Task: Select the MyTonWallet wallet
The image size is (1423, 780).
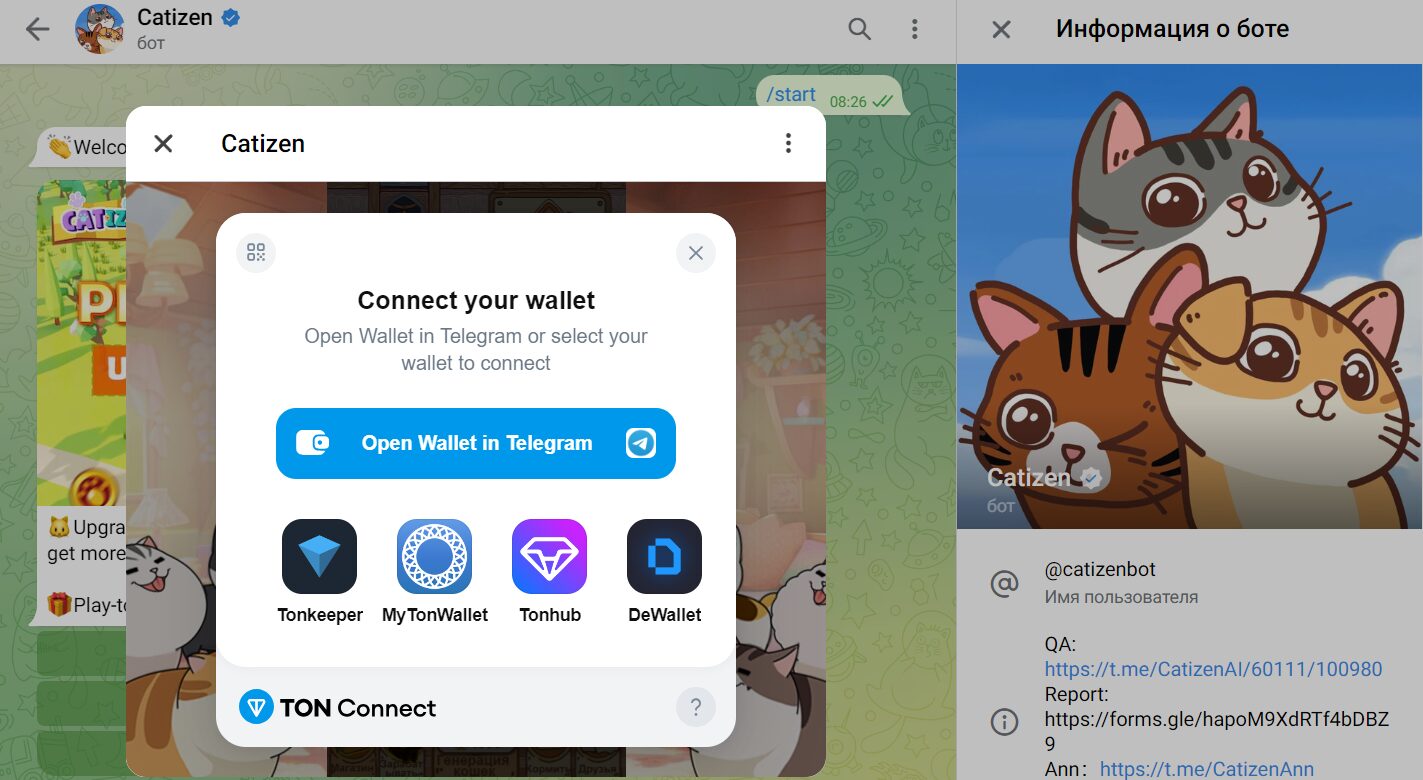Action: click(435, 572)
